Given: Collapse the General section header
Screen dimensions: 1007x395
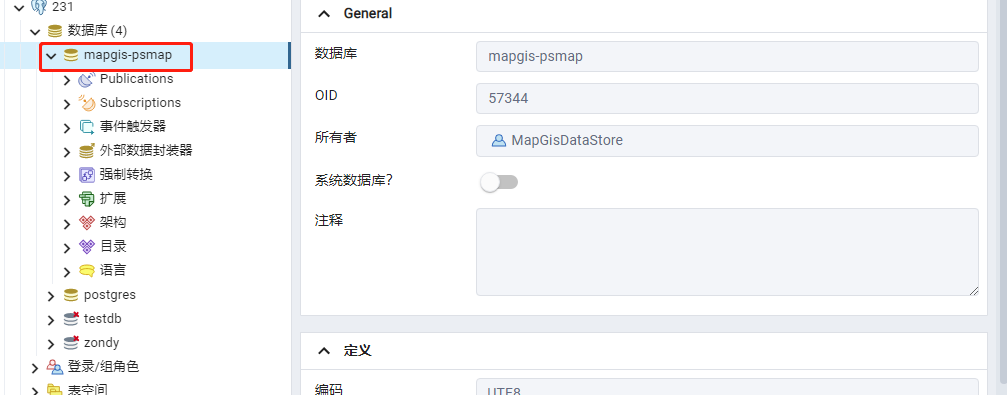Looking at the screenshot, I should click(x=325, y=13).
